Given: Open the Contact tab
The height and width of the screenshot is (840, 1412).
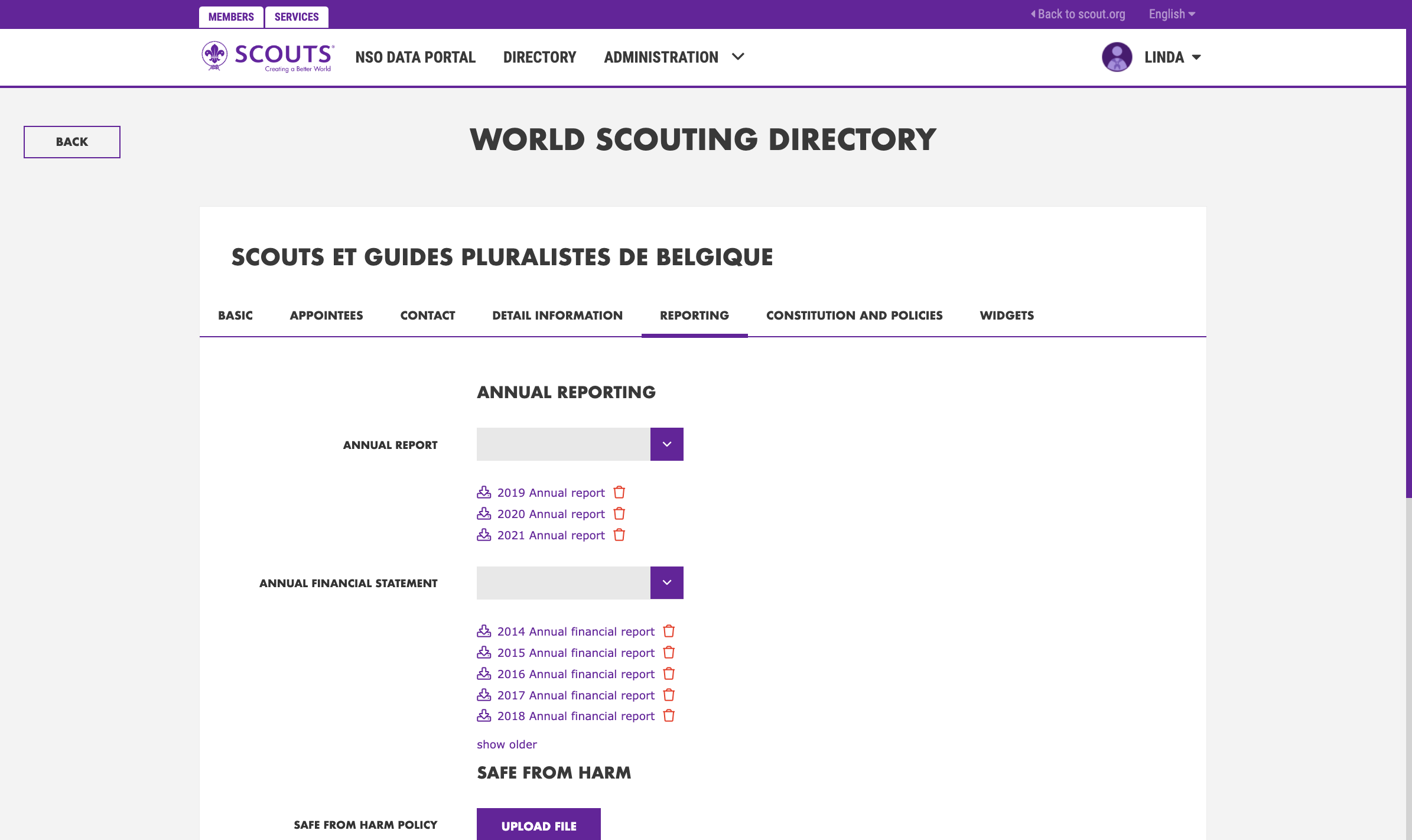Looking at the screenshot, I should click(428, 315).
